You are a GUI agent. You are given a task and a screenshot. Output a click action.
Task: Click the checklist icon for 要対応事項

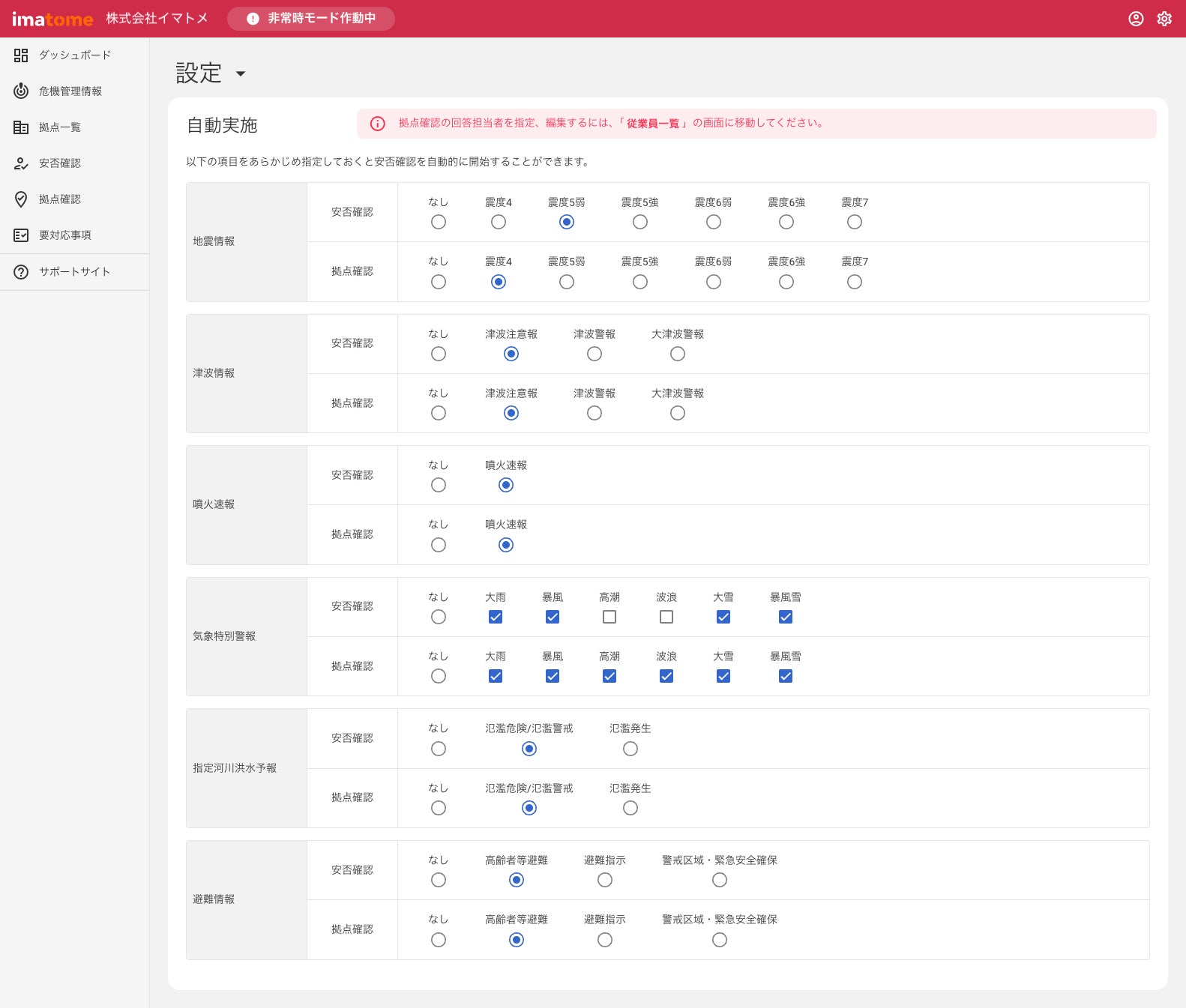21,235
